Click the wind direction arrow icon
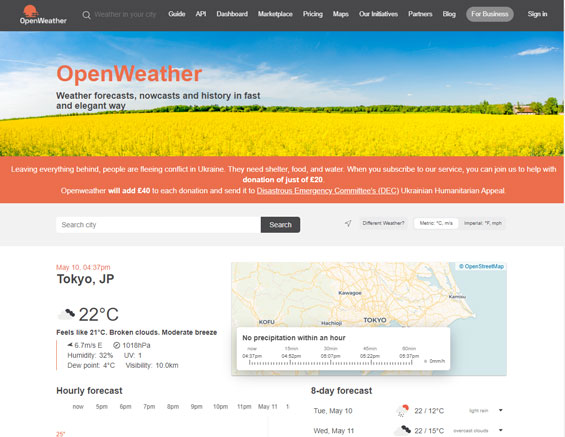This screenshot has width=565, height=437. tap(70, 345)
